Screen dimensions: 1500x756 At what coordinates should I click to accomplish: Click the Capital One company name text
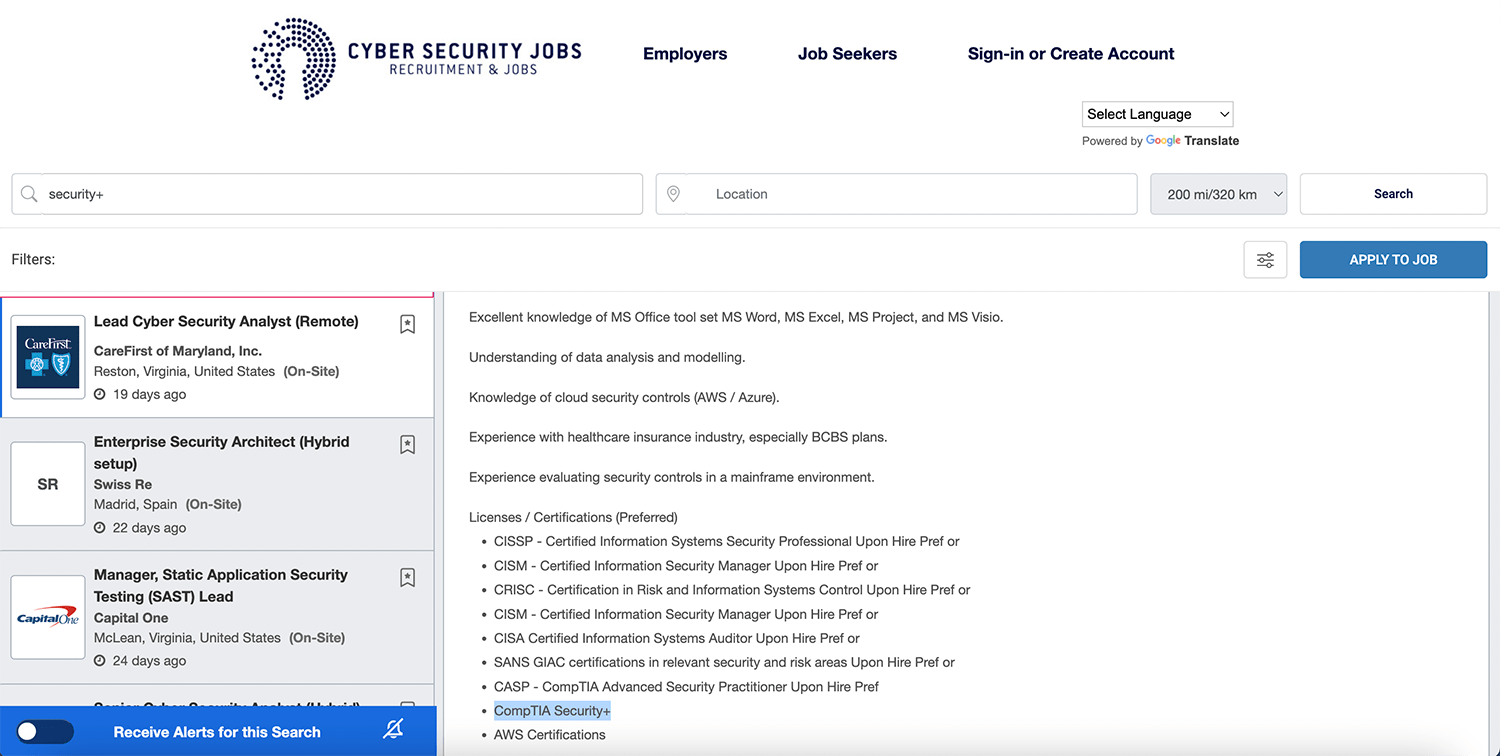pyautogui.click(x=131, y=618)
